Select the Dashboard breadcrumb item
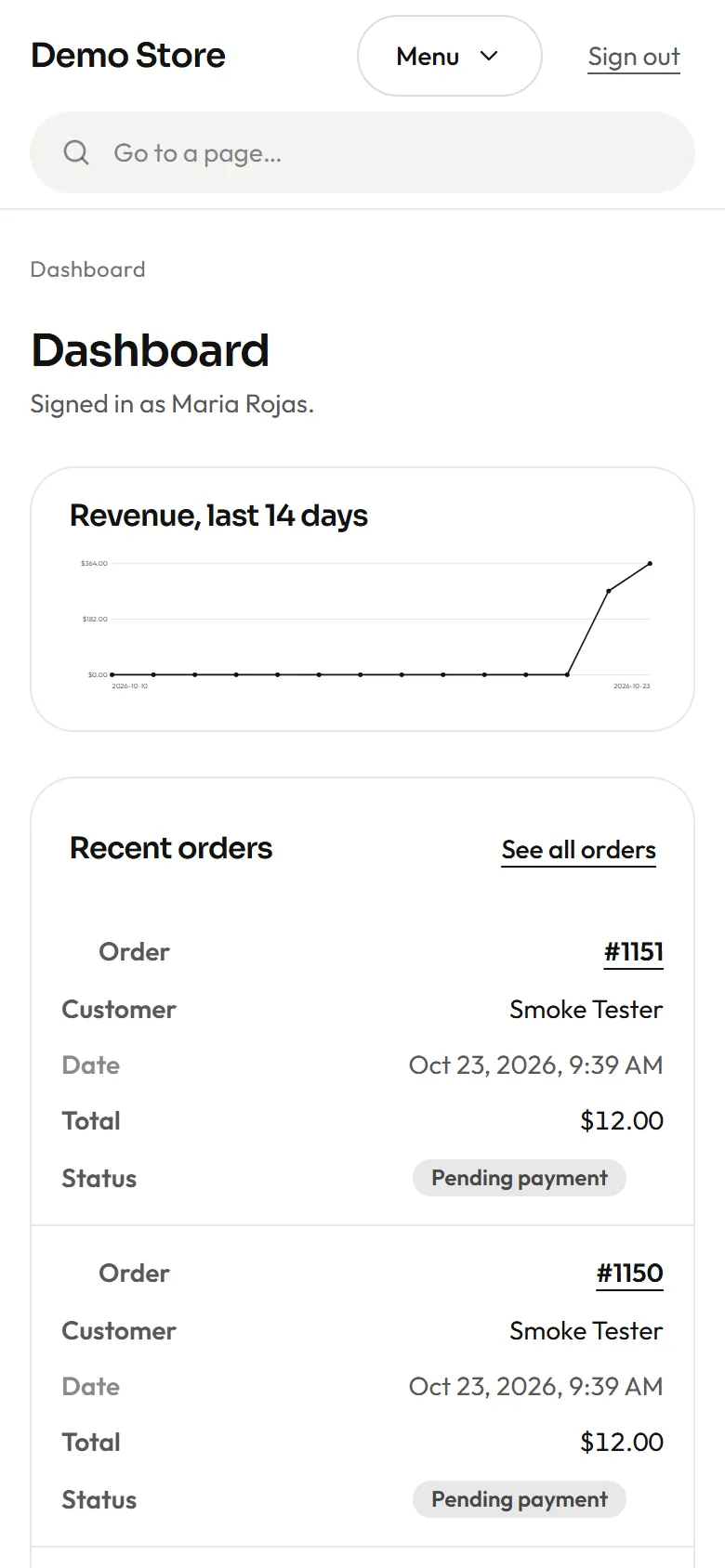This screenshot has width=725, height=1568. pos(88,269)
